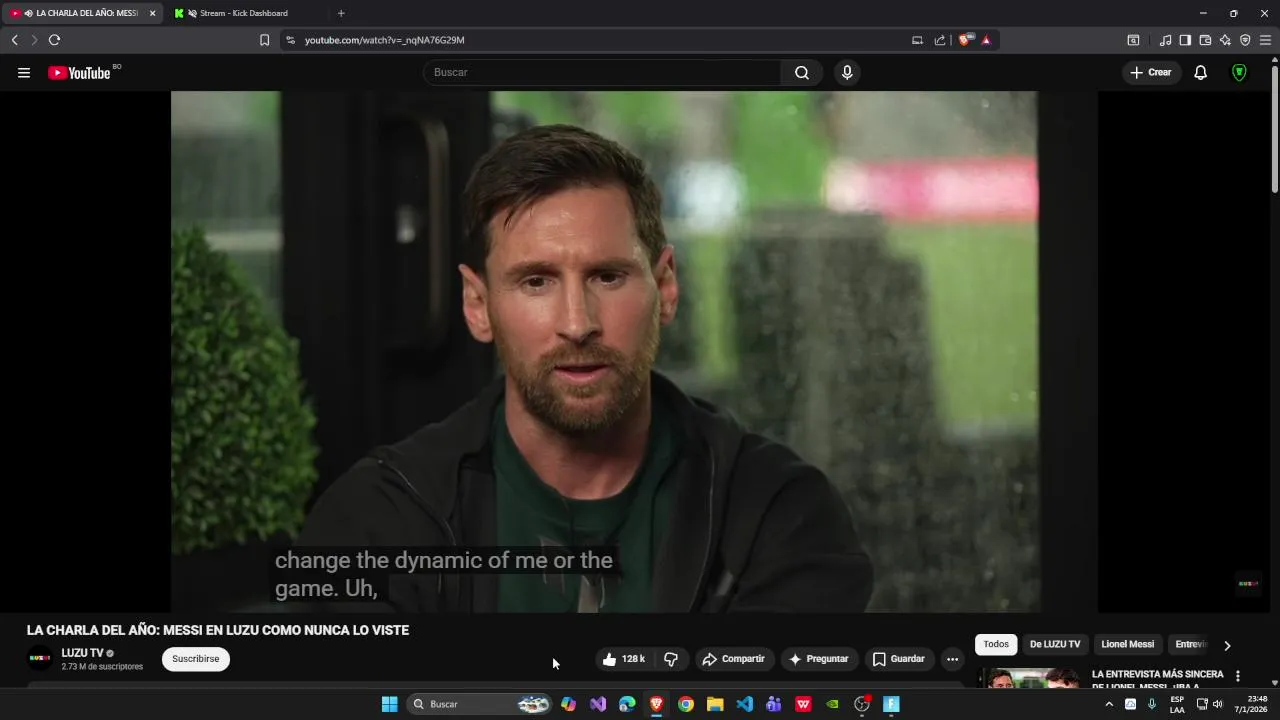Select the De LUZU TV filter chip
This screenshot has height=720, width=1280.
coord(1055,645)
